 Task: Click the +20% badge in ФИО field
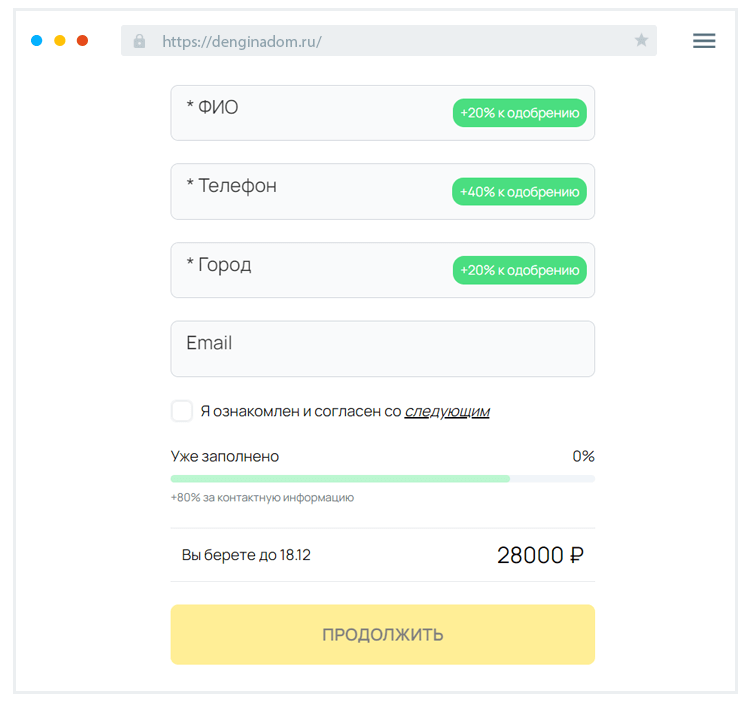(520, 113)
